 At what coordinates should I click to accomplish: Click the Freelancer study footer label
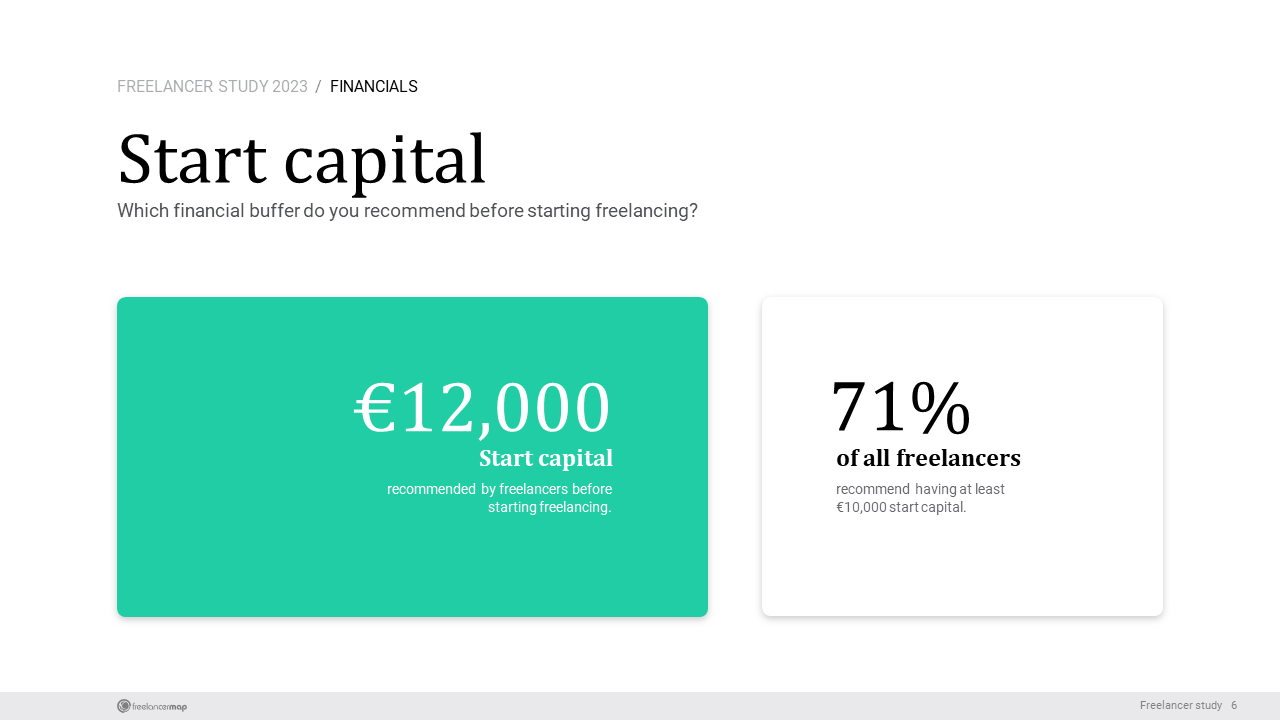[1181, 706]
